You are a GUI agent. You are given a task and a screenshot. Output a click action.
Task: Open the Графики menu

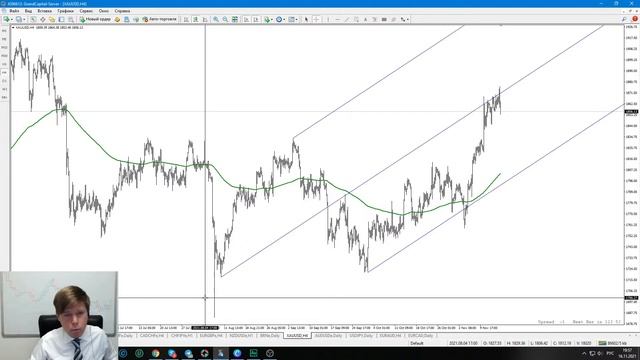[x=65, y=11]
